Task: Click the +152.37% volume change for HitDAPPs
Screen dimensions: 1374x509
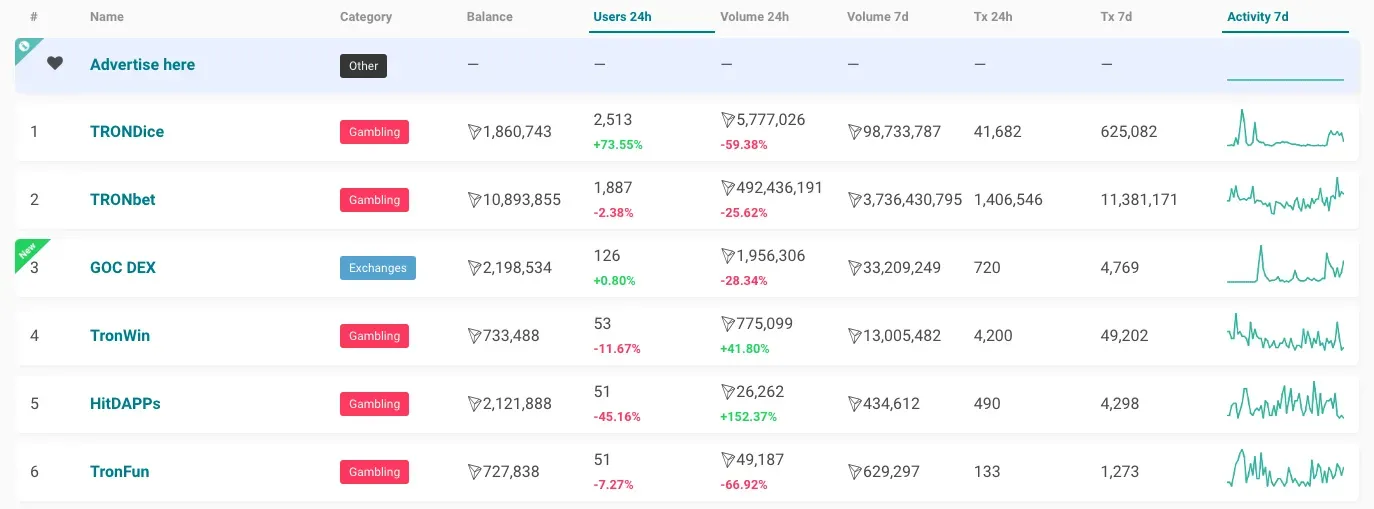Action: [748, 417]
